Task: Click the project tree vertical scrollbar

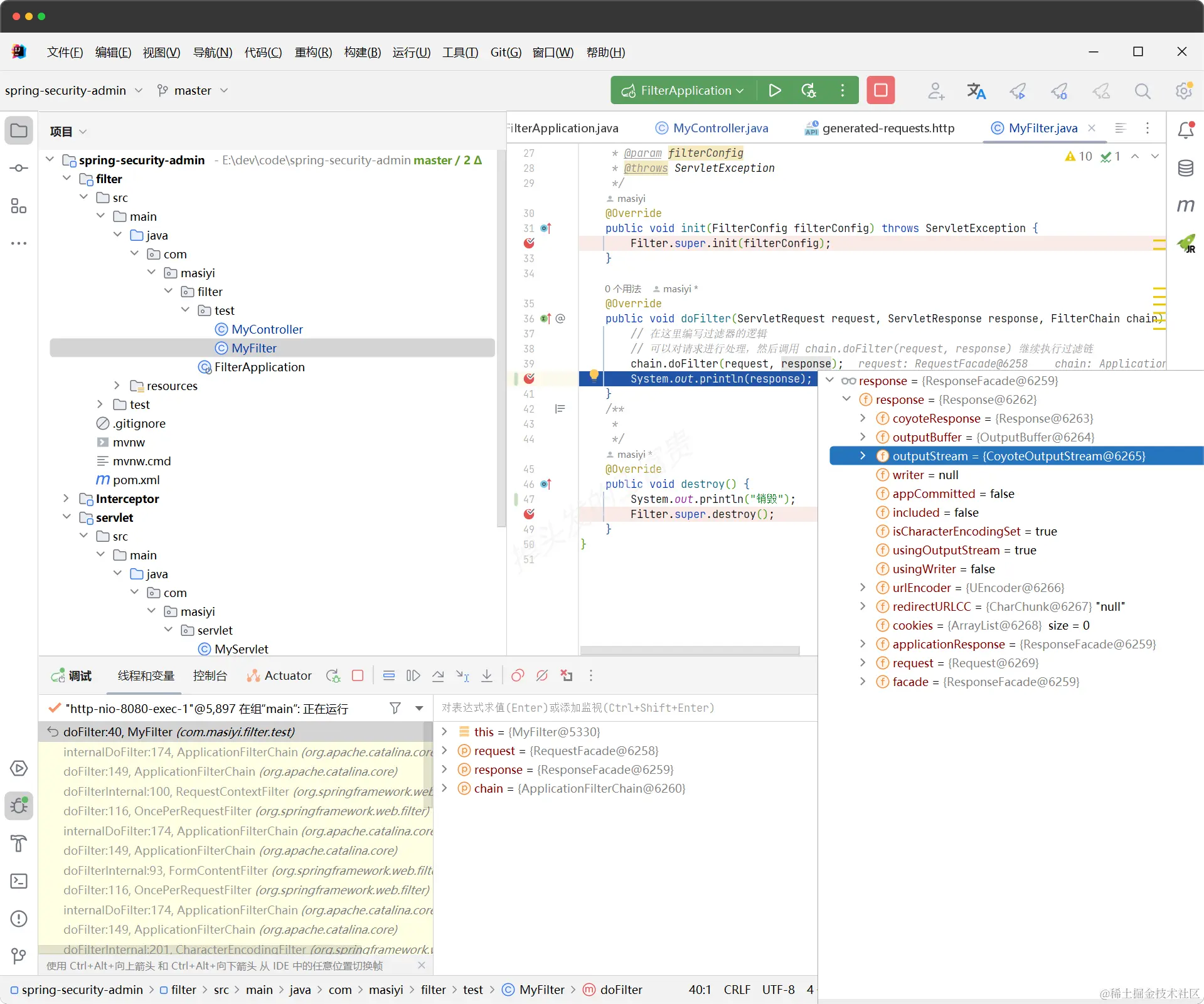Action: pyautogui.click(x=501, y=339)
